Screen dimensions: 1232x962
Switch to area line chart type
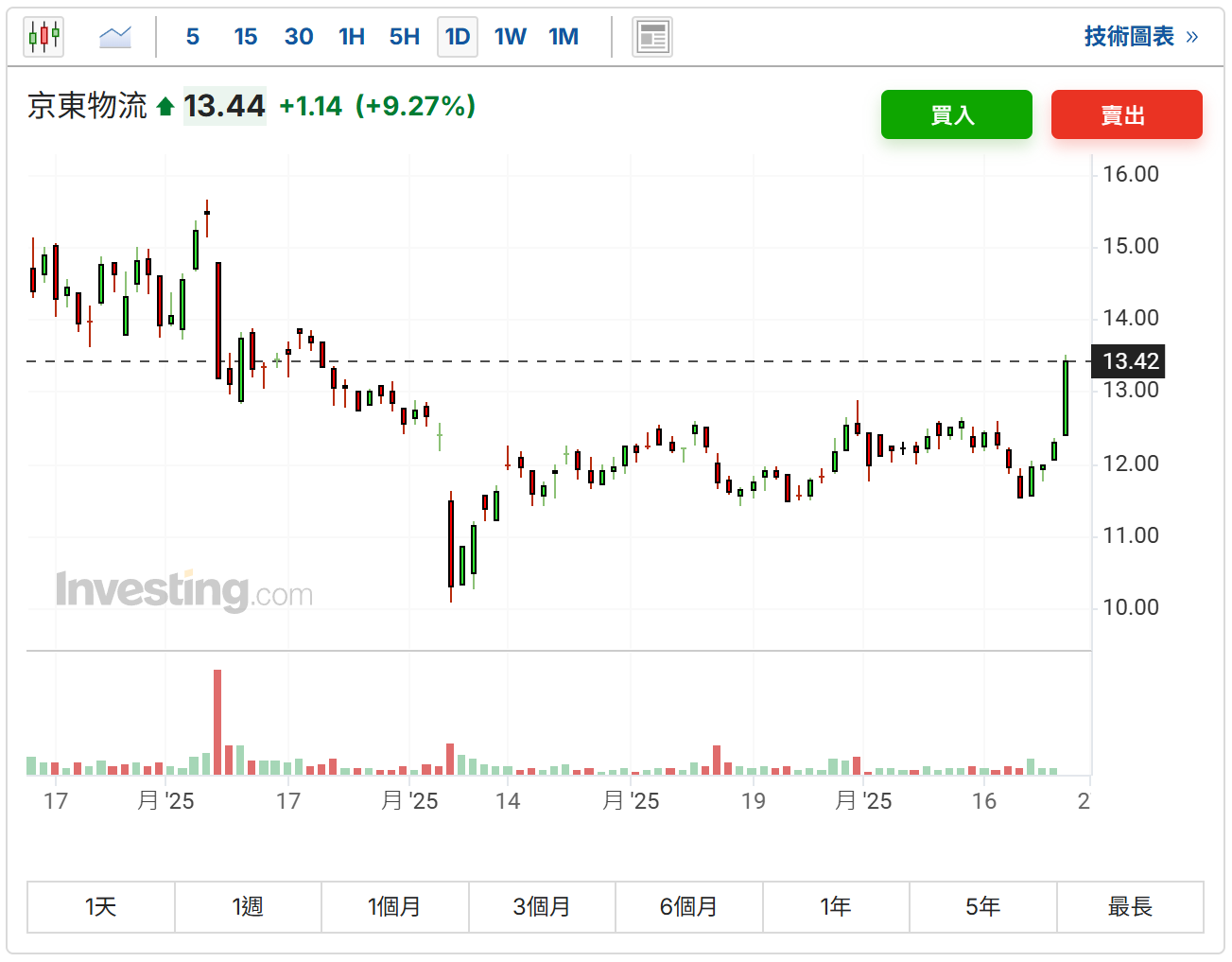point(115,37)
